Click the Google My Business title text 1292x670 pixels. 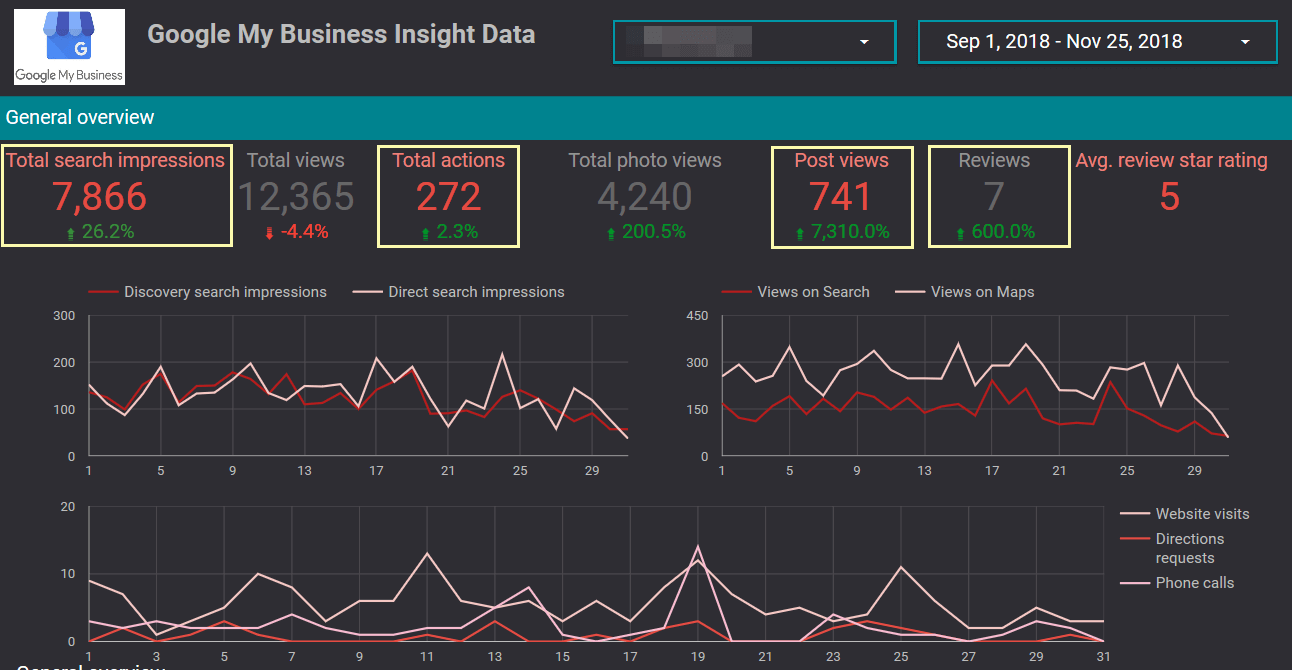point(341,33)
